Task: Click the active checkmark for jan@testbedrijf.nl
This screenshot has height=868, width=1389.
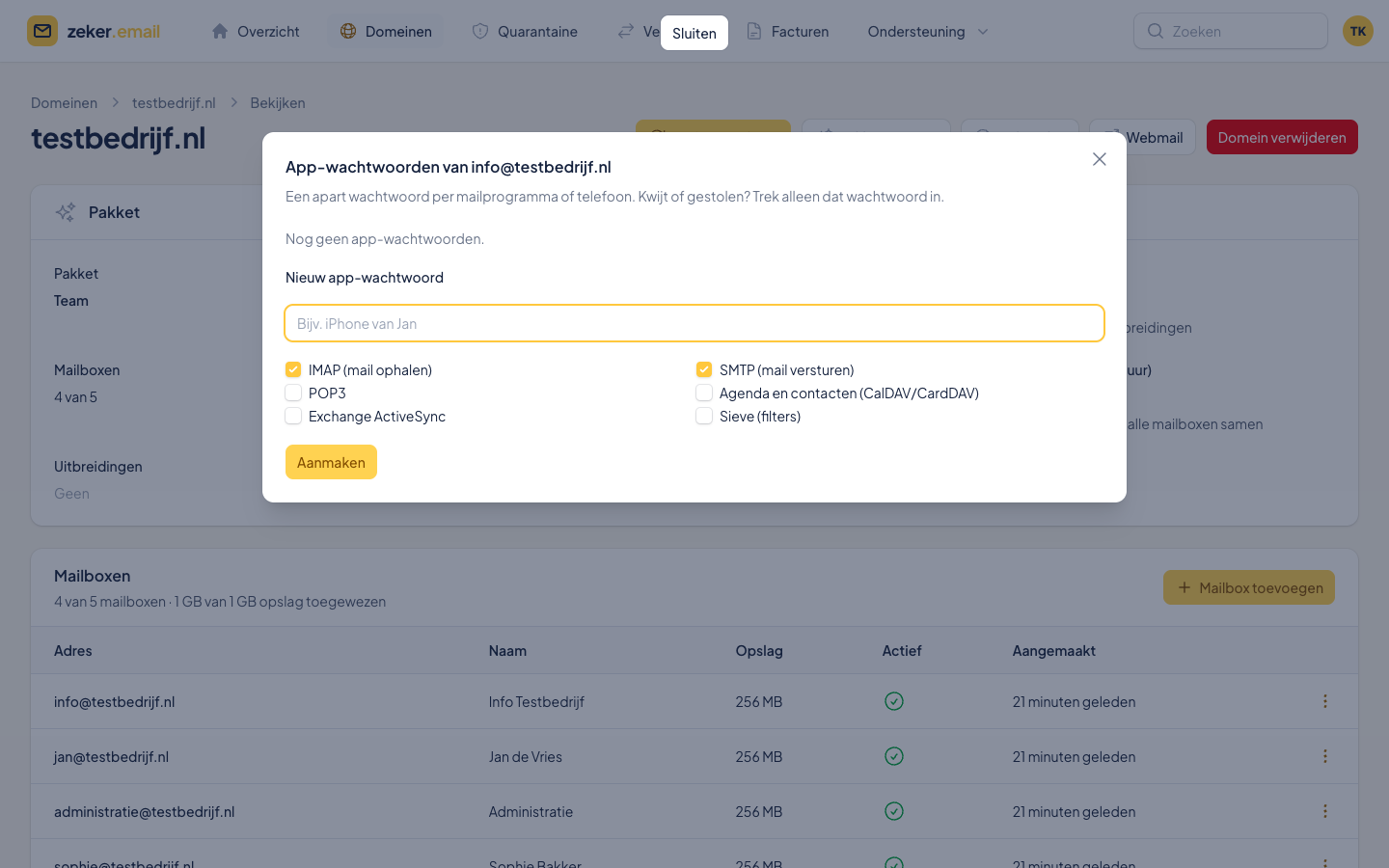Action: click(x=894, y=756)
